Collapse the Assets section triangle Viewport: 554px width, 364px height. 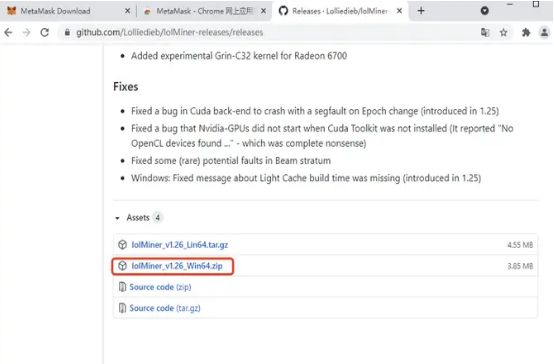click(x=117, y=218)
